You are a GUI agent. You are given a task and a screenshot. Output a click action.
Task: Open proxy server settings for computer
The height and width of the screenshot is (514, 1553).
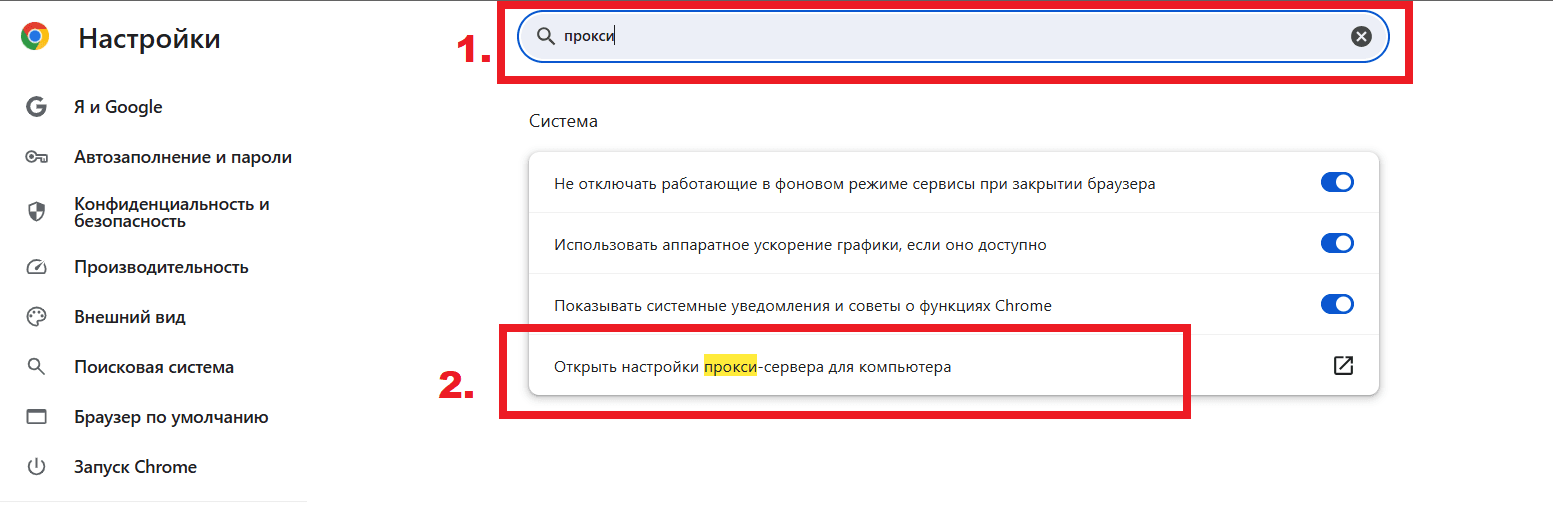click(x=953, y=366)
